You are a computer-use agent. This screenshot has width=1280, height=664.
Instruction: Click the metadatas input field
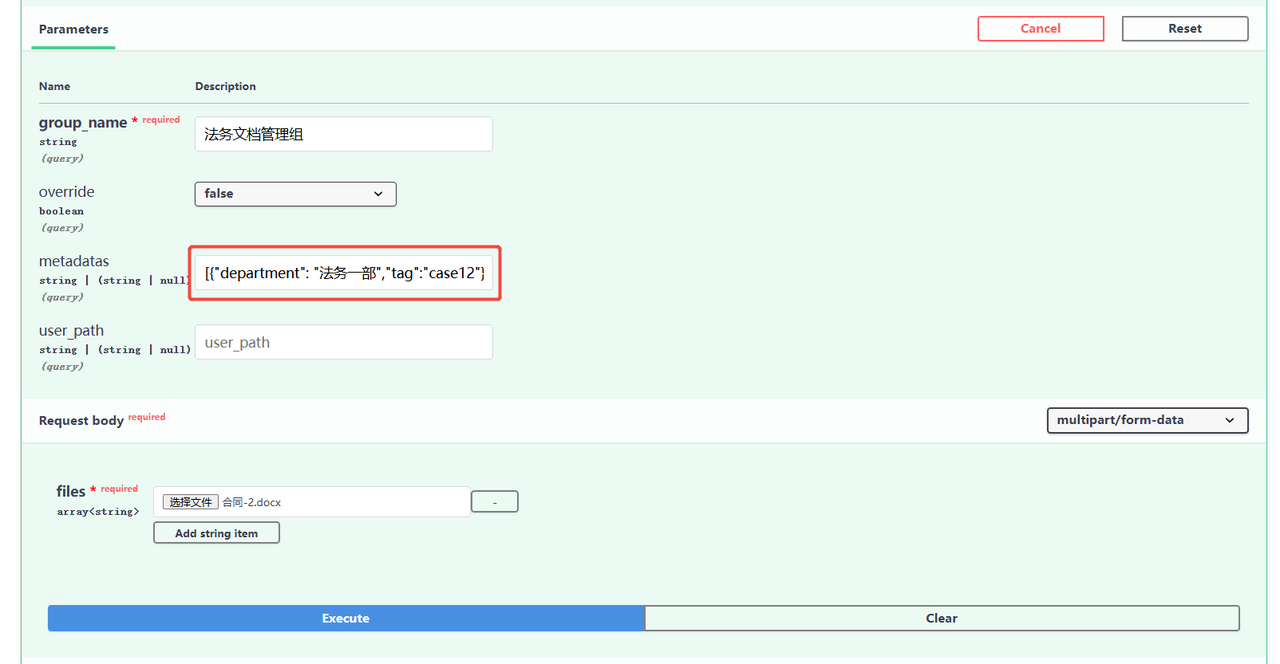click(344, 273)
